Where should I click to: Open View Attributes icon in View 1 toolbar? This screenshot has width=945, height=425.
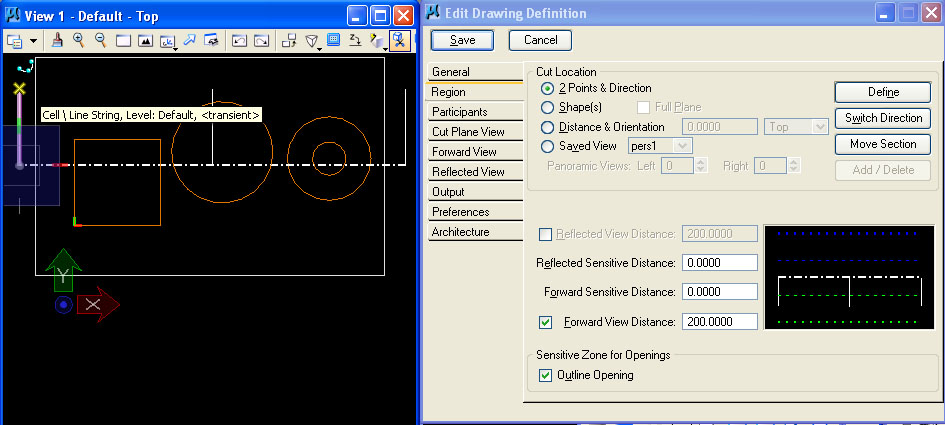14,41
